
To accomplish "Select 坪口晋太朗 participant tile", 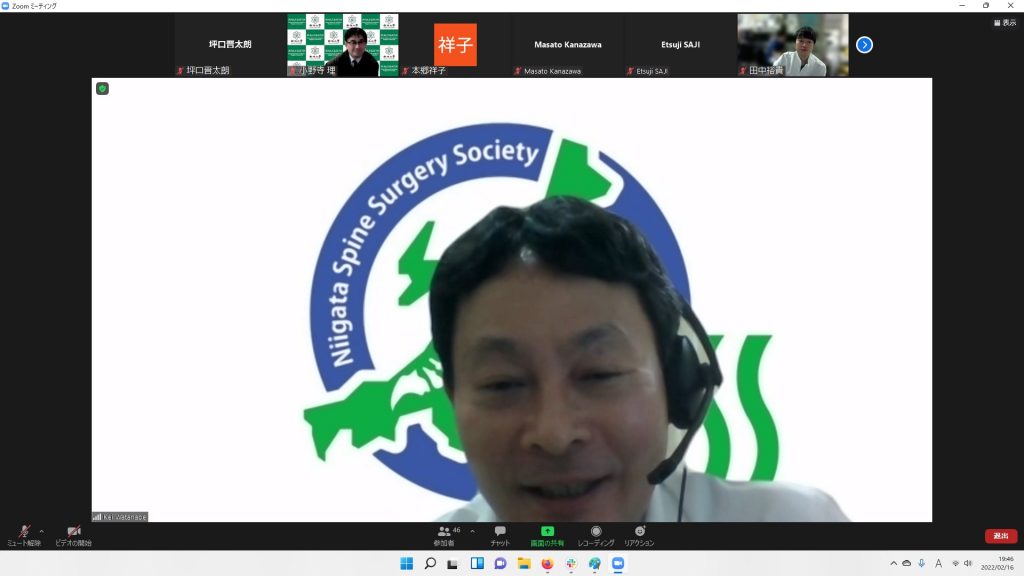I will point(230,45).
